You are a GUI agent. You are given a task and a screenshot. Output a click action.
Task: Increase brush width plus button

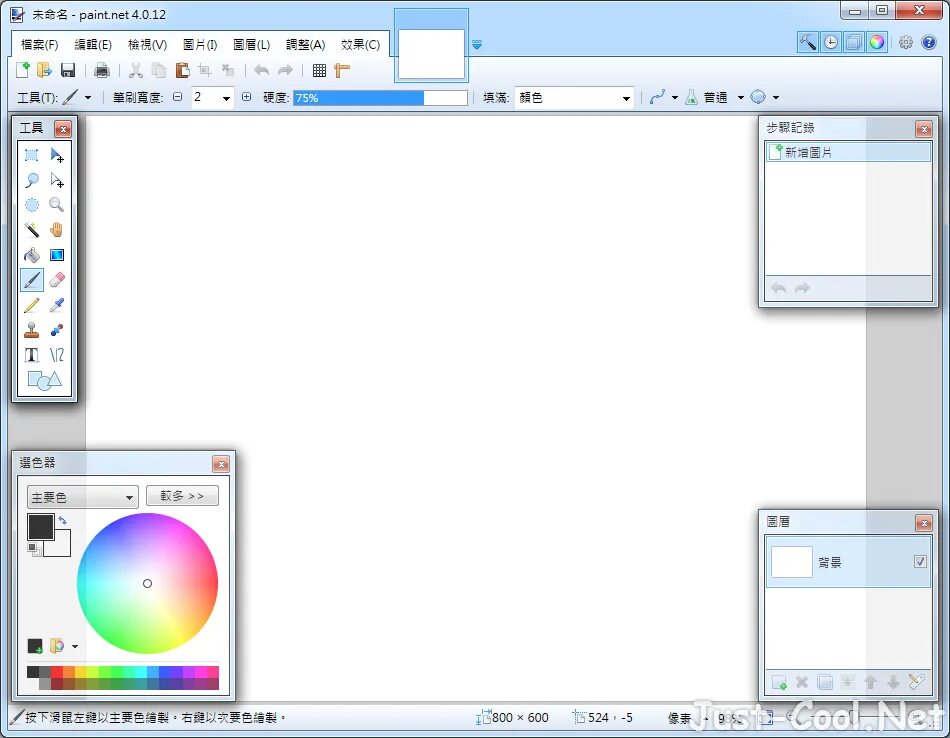click(247, 97)
